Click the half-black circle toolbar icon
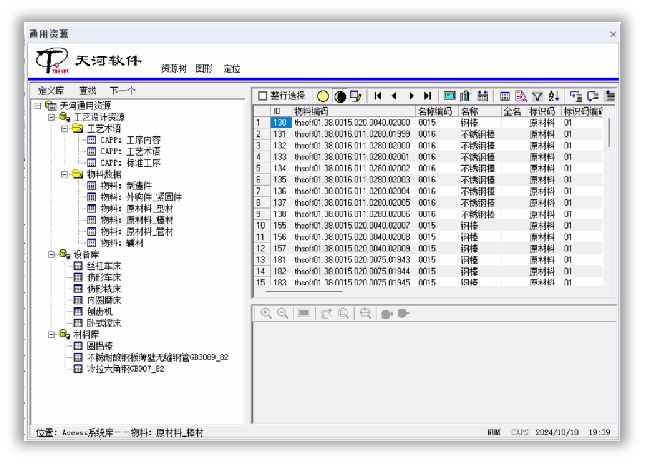 (340, 96)
